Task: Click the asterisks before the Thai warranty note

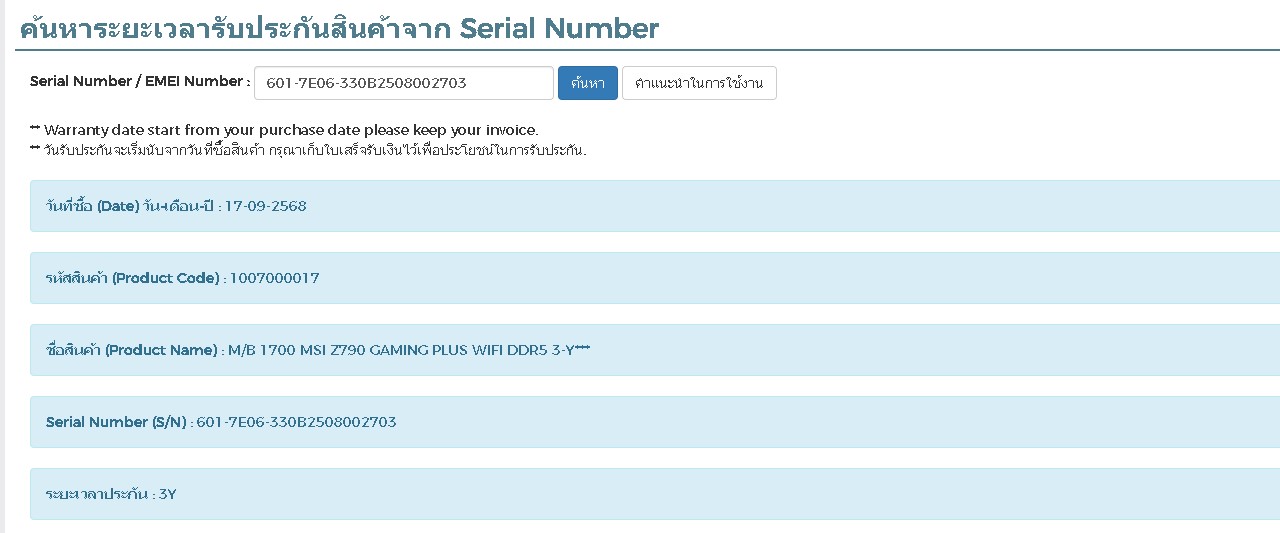Action: [x=35, y=149]
